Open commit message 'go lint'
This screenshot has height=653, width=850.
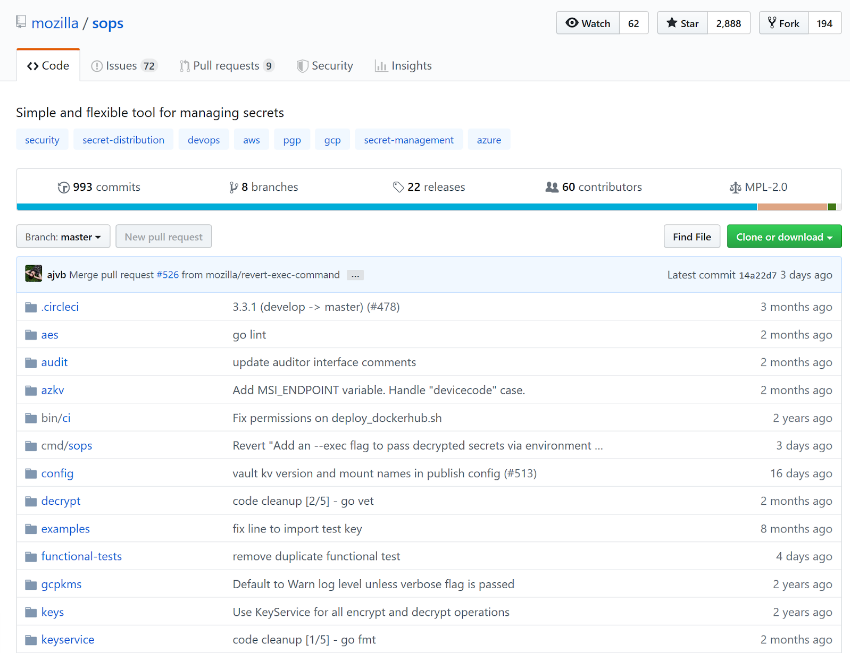[249, 335]
